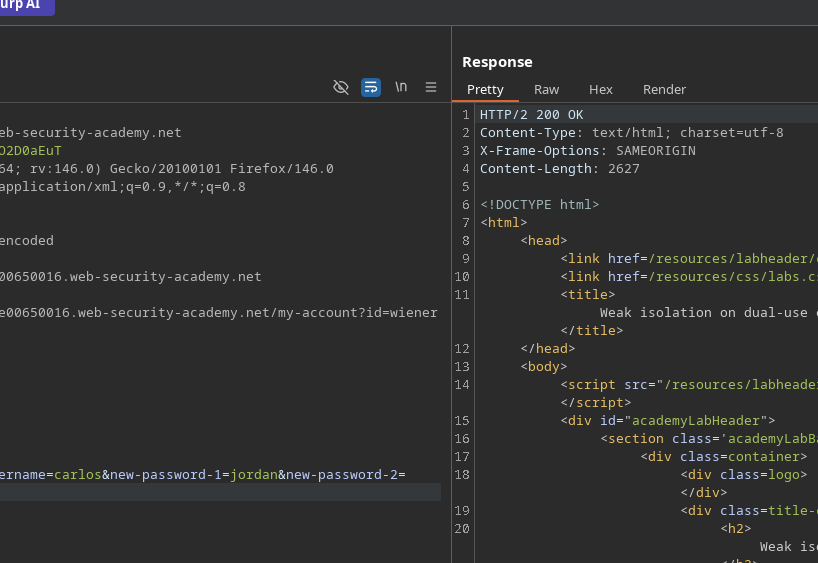This screenshot has width=818, height=563.
Task: Click the jordan password value in request
Action: (x=253, y=474)
